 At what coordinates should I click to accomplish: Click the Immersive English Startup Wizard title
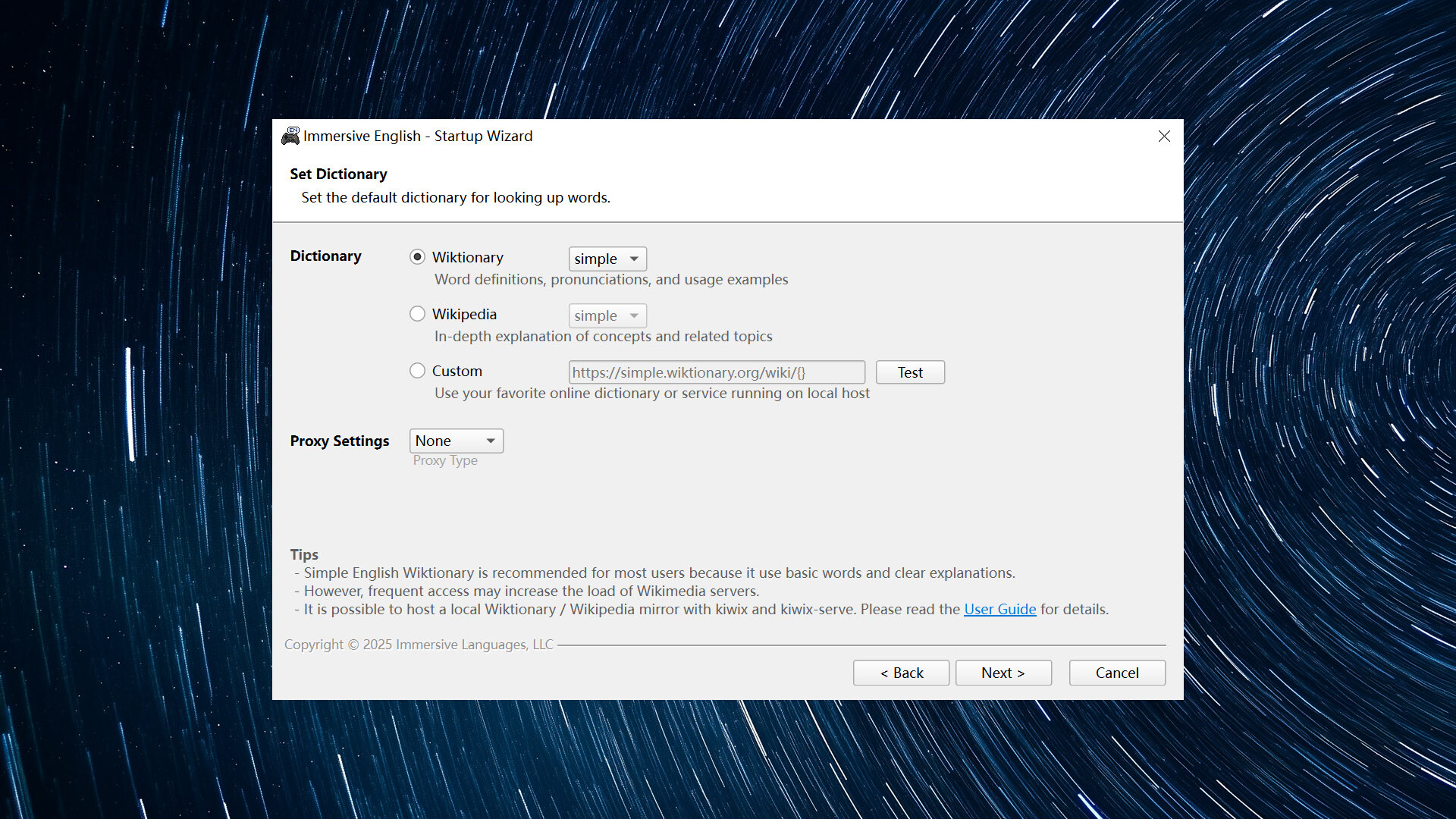tap(417, 136)
